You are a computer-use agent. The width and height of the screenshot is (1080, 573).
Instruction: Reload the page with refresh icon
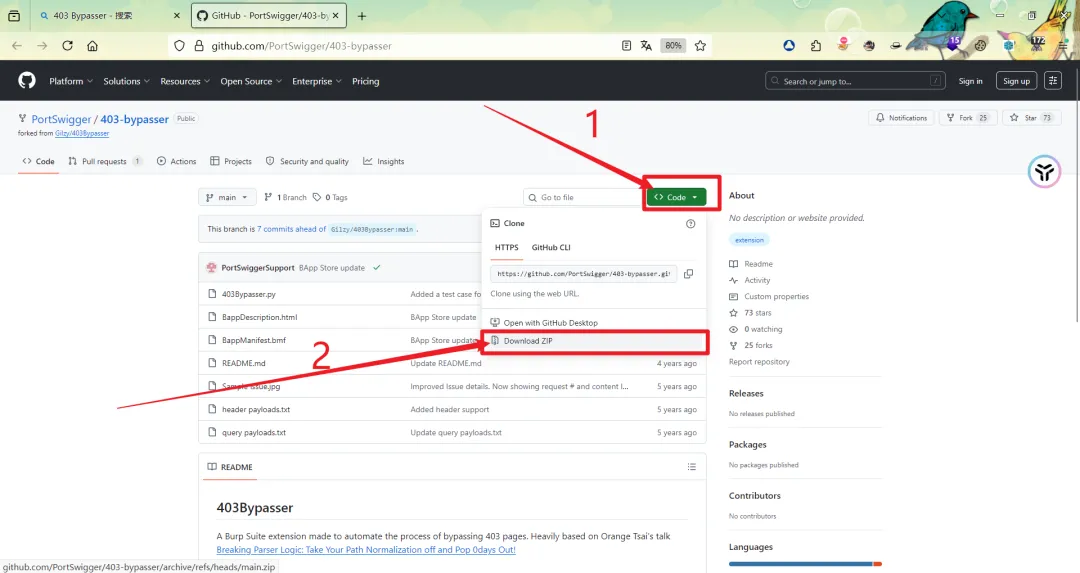coord(68,45)
